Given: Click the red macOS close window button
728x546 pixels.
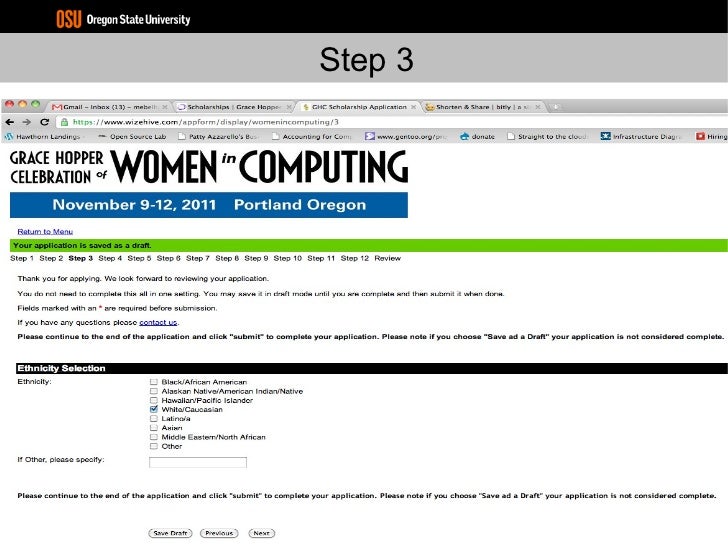Looking at the screenshot, I should pos(10,104).
